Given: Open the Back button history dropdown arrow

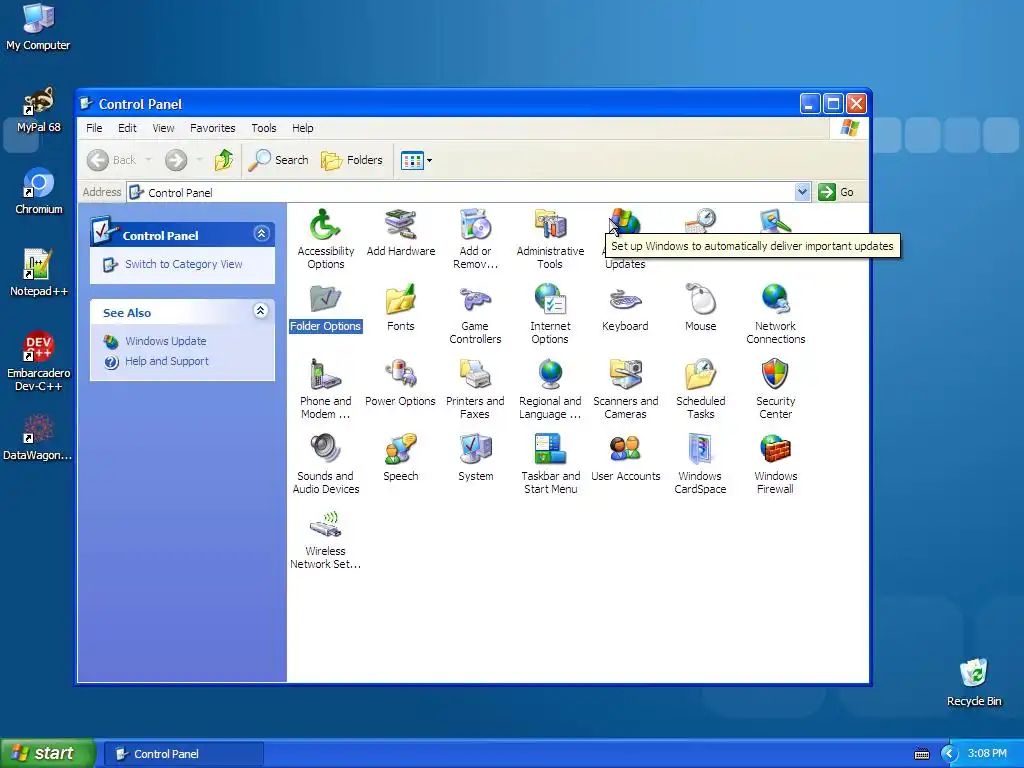Looking at the screenshot, I should [148, 160].
